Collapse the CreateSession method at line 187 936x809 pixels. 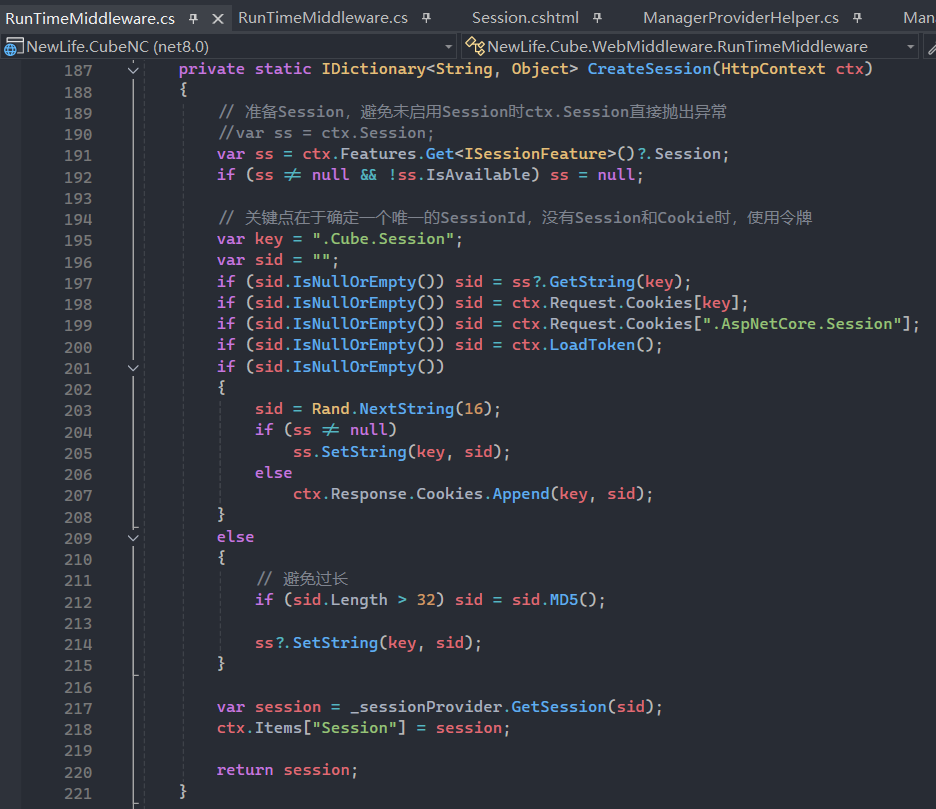134,69
